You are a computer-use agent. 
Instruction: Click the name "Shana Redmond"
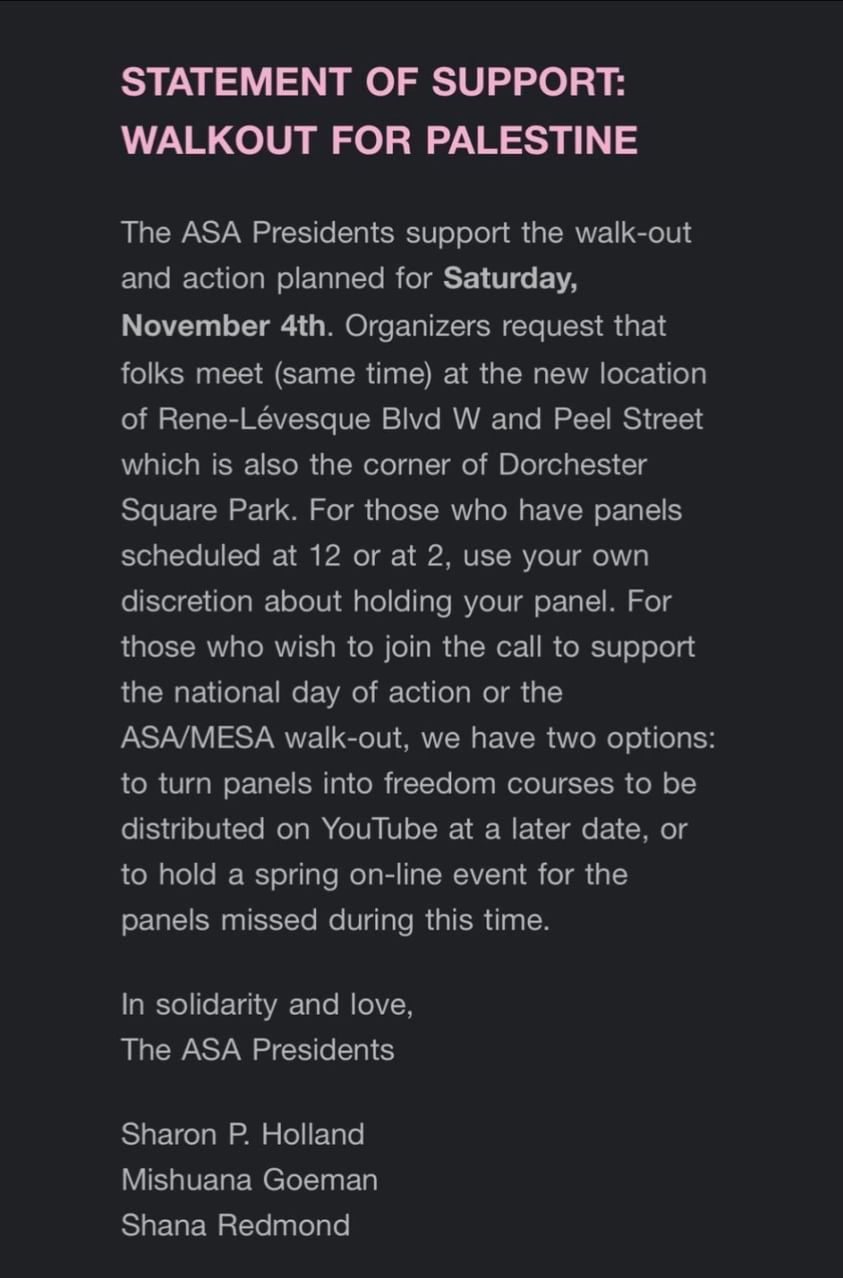click(235, 1225)
